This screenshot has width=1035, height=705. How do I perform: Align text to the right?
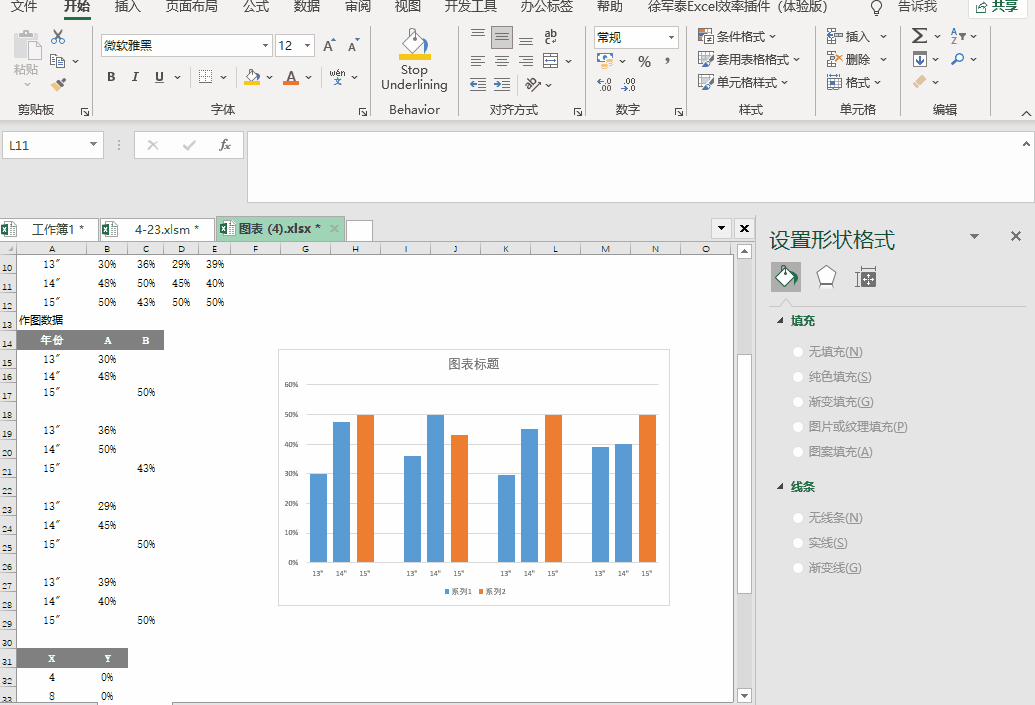(x=526, y=61)
